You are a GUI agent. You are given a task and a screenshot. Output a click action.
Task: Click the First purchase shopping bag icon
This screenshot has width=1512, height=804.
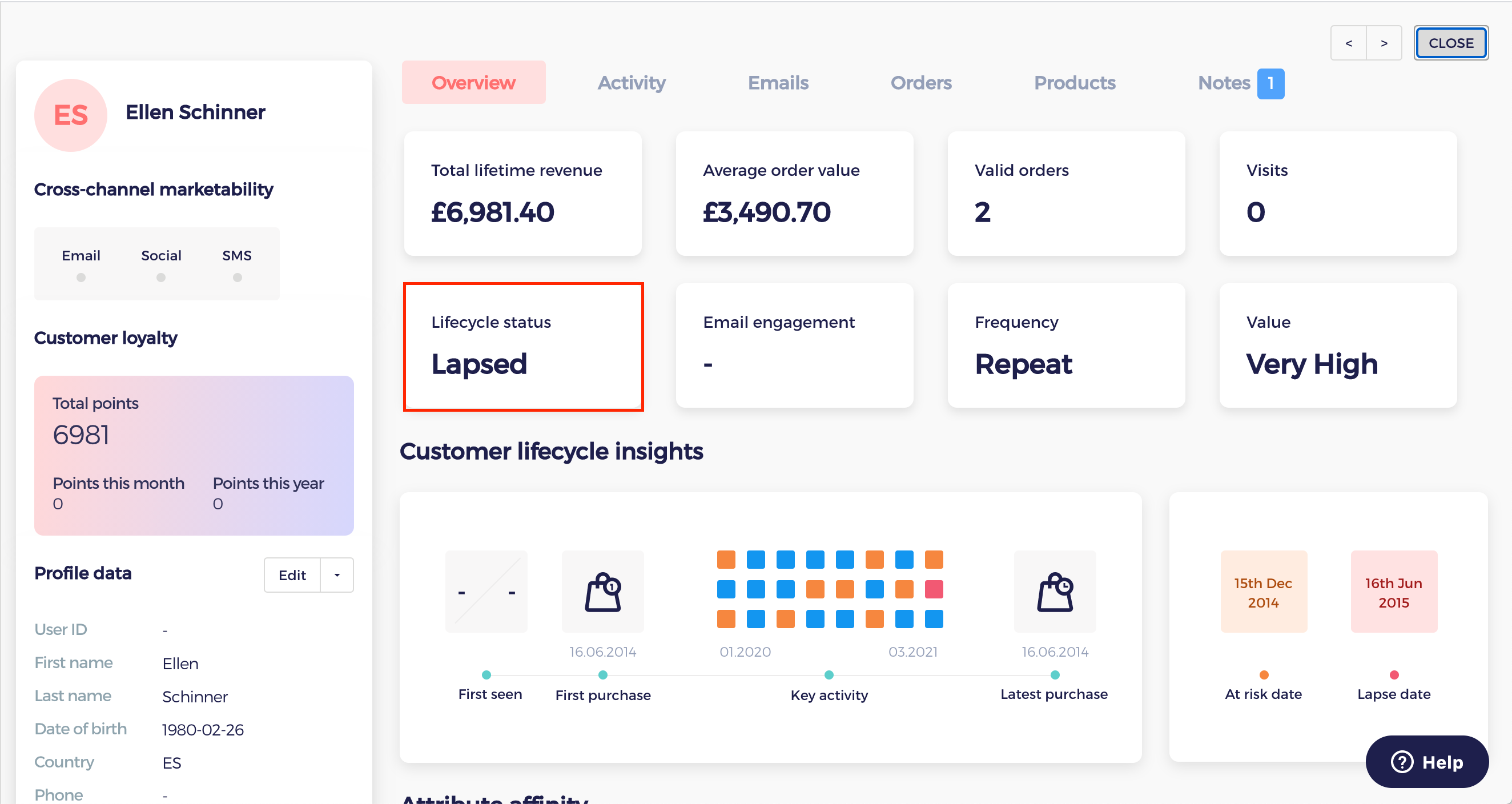[x=603, y=592]
